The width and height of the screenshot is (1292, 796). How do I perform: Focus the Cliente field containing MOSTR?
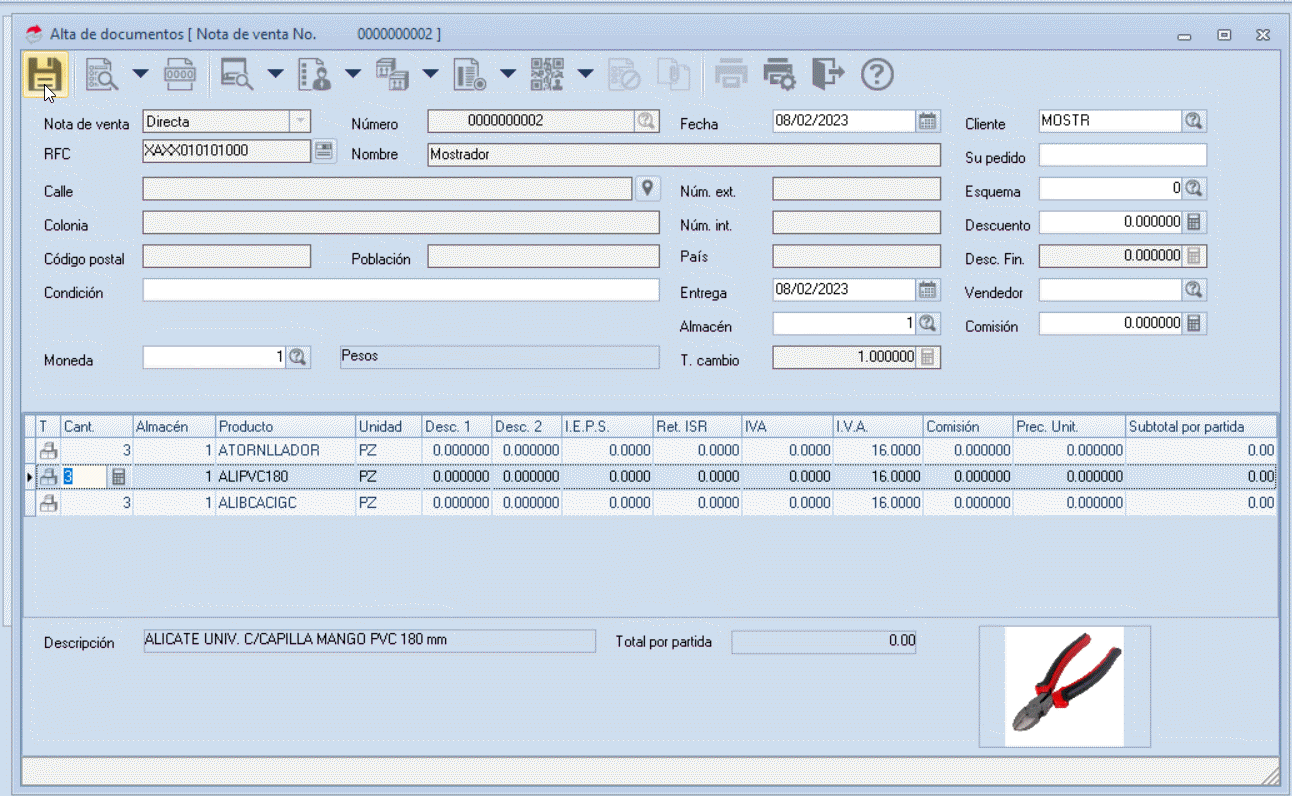click(1111, 121)
